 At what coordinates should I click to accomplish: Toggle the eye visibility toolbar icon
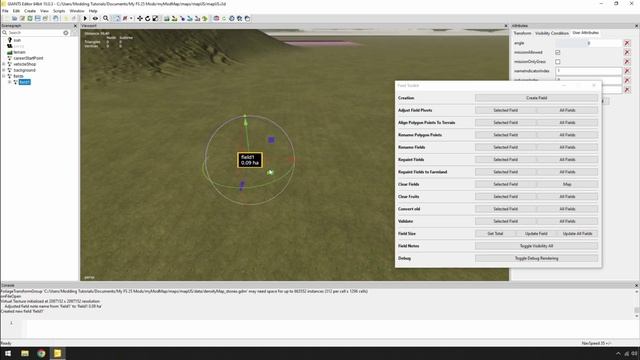click(95, 18)
